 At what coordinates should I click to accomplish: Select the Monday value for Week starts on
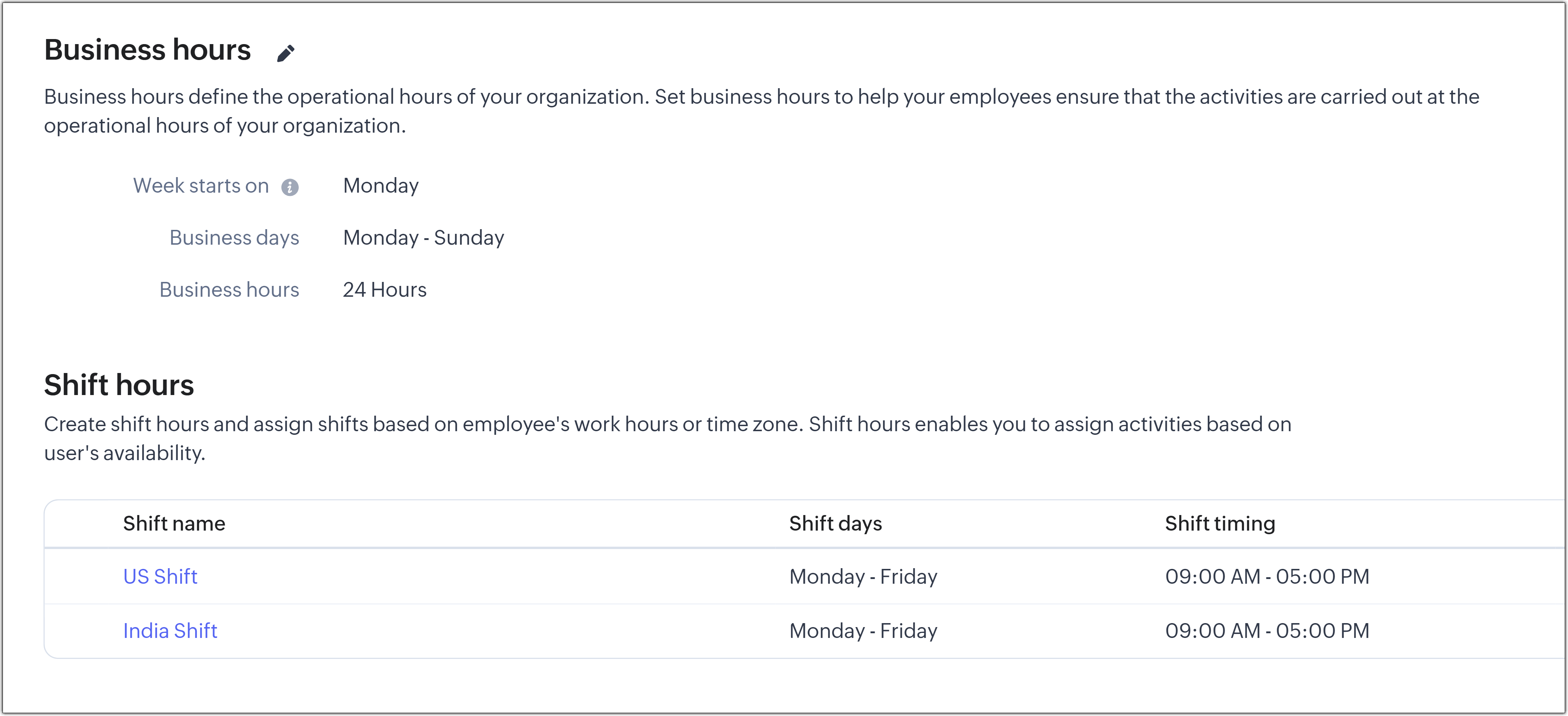coord(380,186)
